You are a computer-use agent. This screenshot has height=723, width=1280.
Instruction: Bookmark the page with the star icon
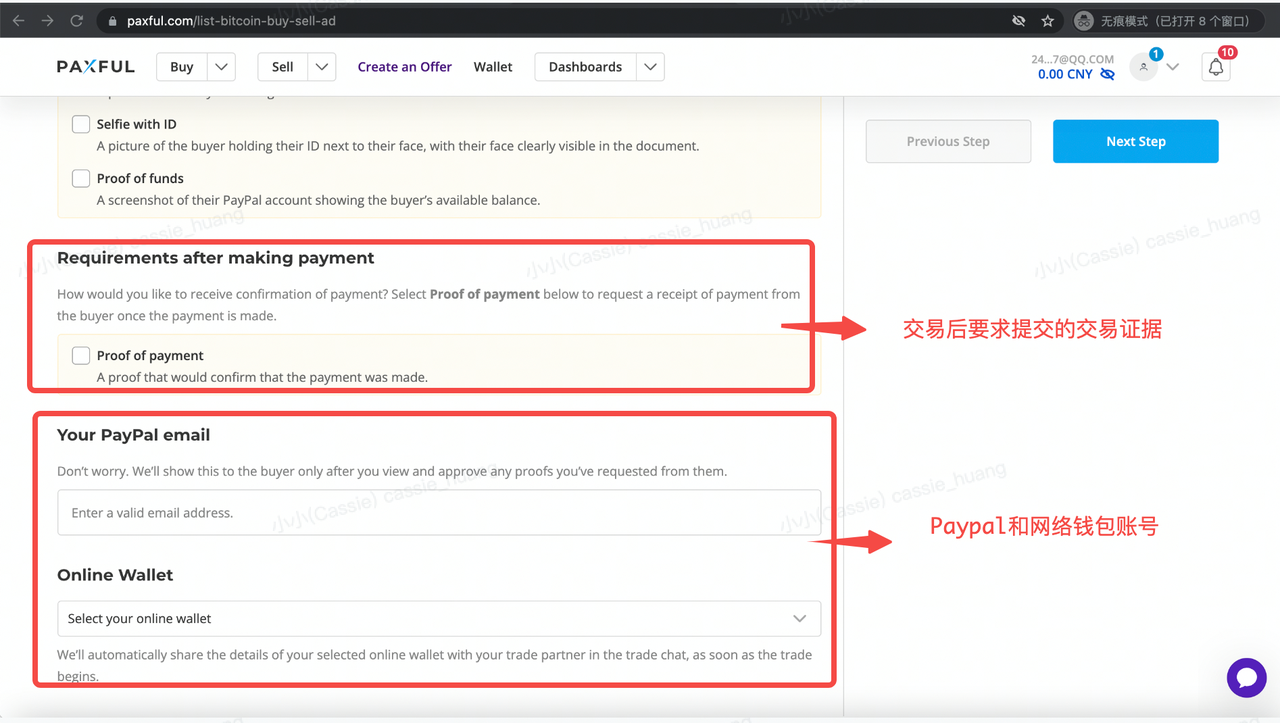1048,20
